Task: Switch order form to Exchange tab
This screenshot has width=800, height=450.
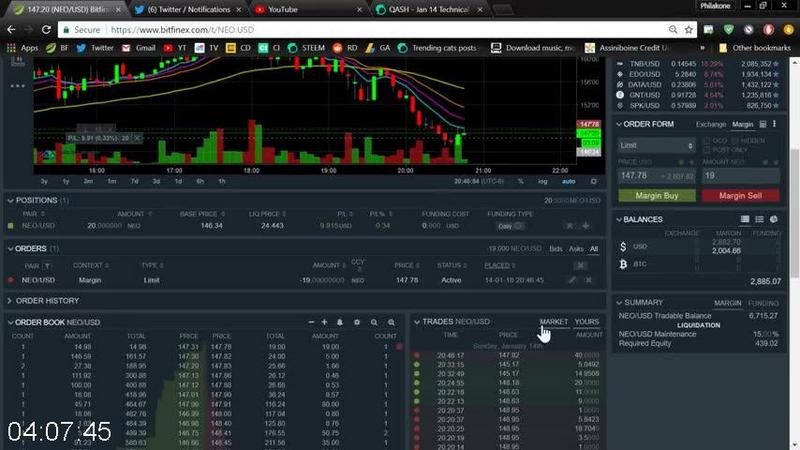Action: point(711,124)
